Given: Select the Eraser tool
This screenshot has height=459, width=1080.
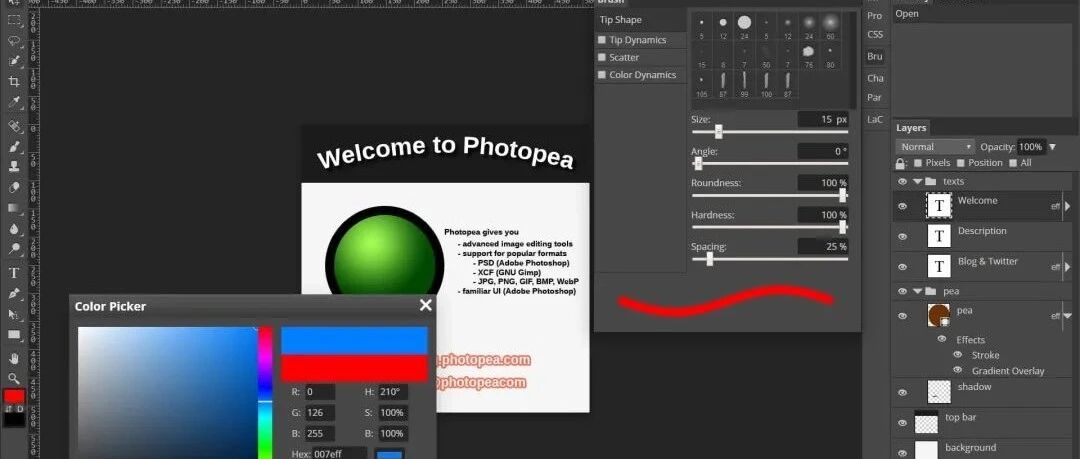Looking at the screenshot, I should [14, 187].
